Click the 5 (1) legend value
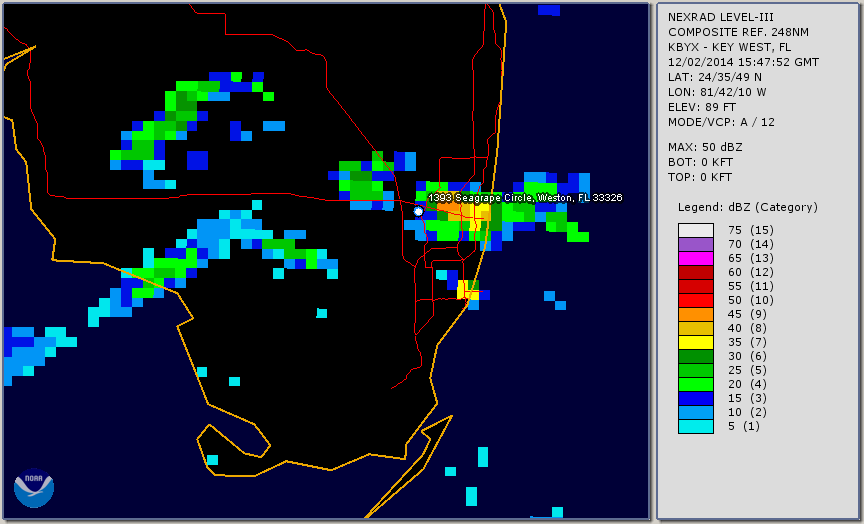 [743, 426]
